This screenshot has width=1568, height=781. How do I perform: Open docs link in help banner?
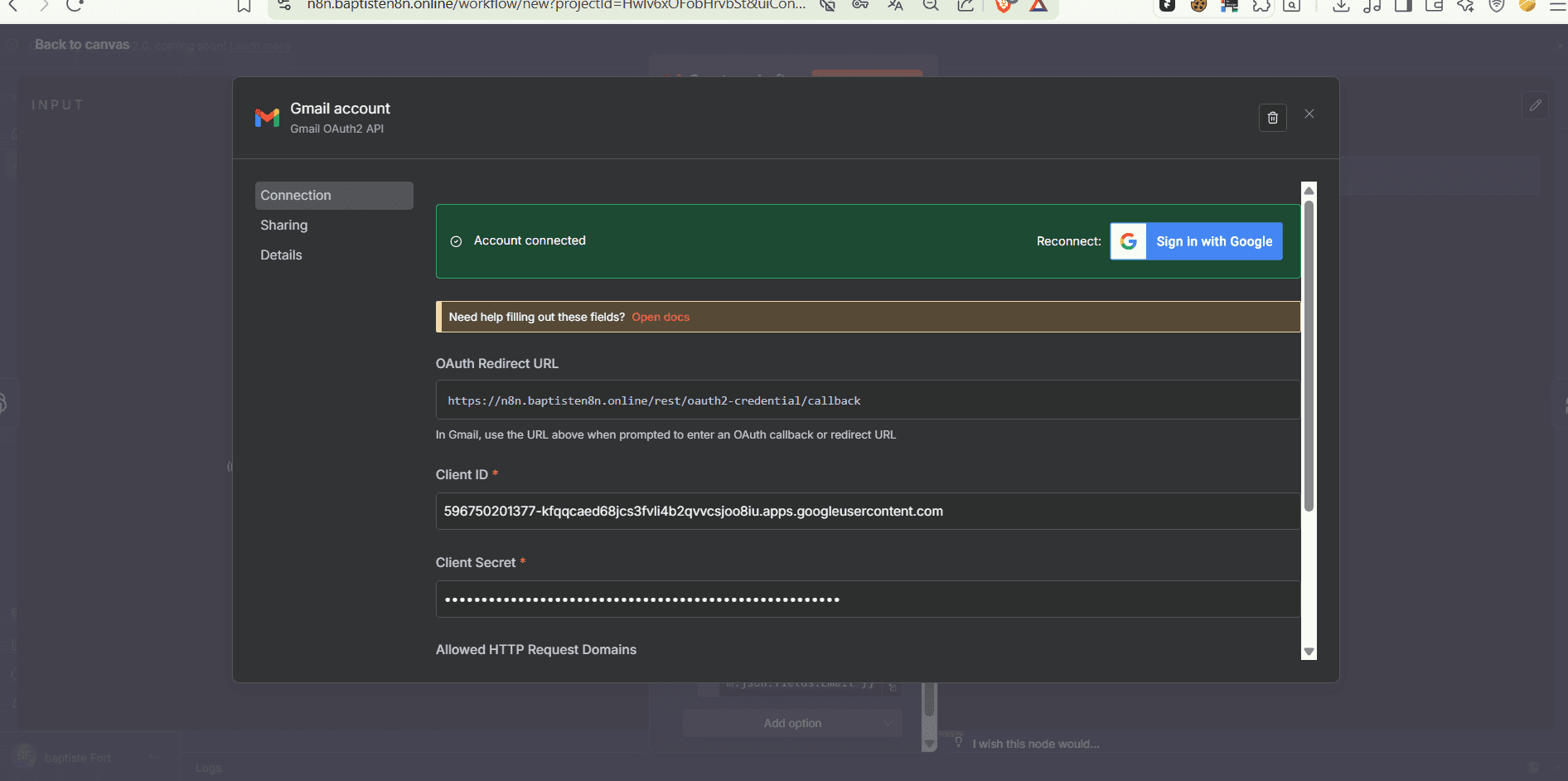[661, 317]
